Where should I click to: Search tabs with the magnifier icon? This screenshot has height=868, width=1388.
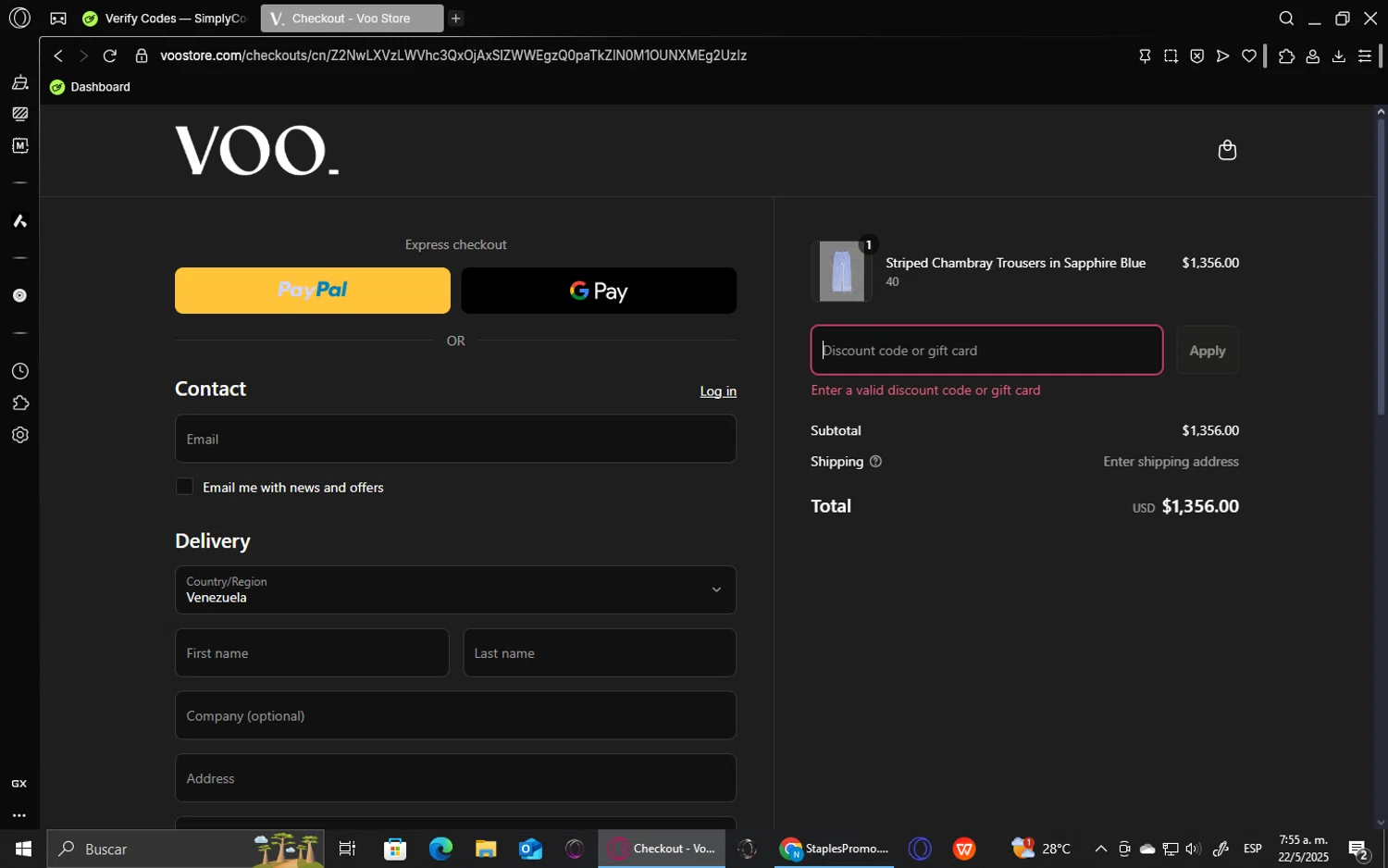1286,19
